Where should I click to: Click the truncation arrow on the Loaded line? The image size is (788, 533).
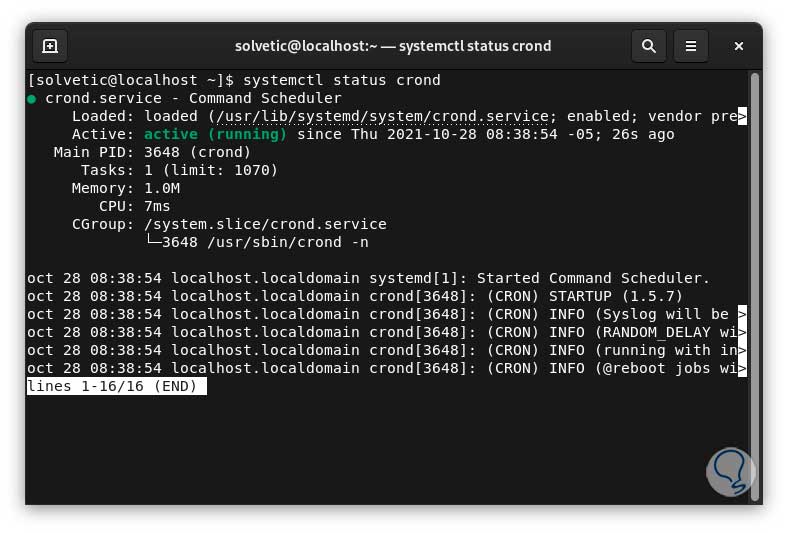[x=742, y=116]
